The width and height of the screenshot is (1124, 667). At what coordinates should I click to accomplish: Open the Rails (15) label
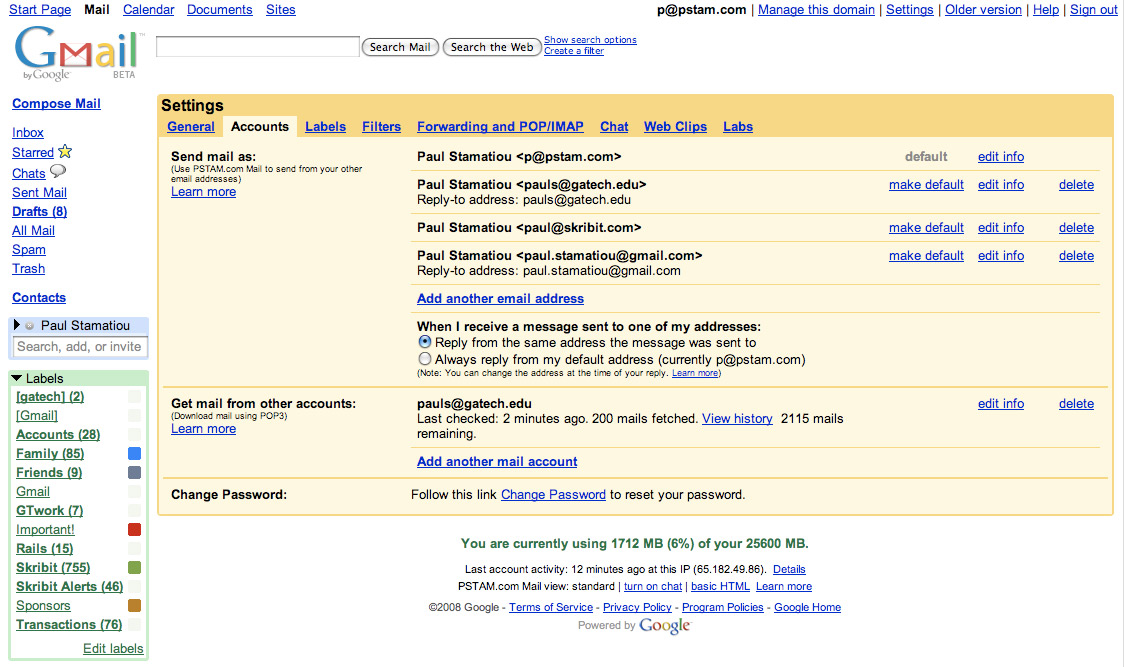click(x=44, y=549)
